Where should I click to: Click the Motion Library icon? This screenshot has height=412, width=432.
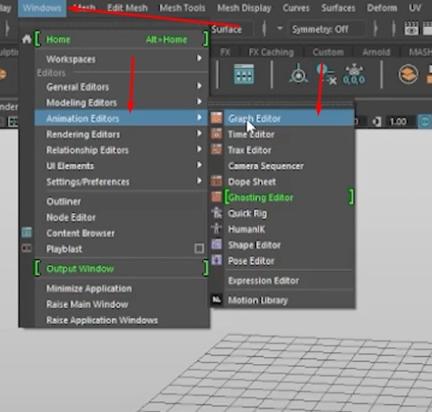tap(217, 300)
